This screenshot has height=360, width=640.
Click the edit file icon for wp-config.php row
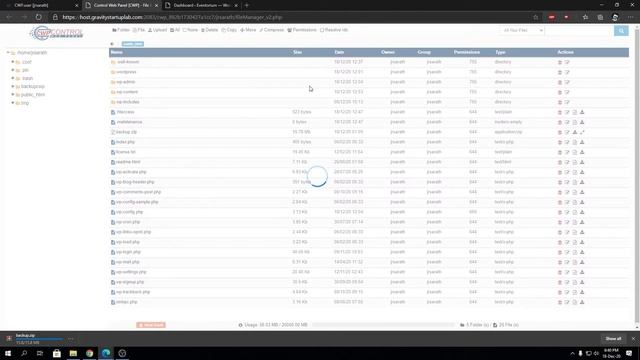[x=575, y=212]
